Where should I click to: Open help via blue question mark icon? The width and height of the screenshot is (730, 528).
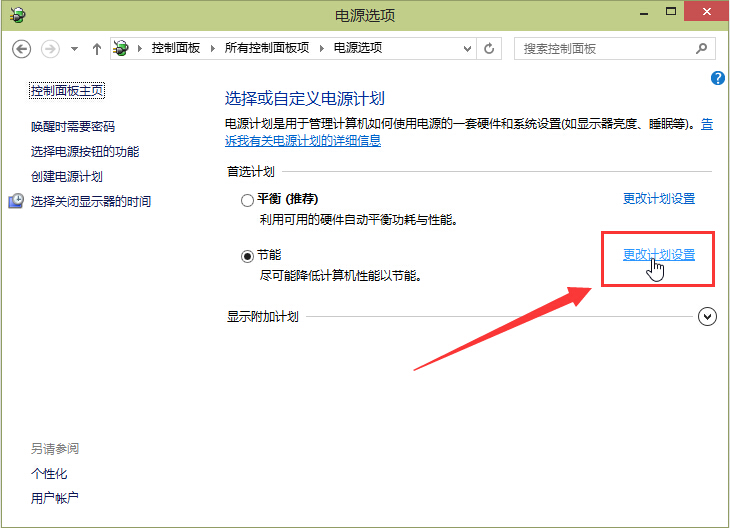(717, 78)
